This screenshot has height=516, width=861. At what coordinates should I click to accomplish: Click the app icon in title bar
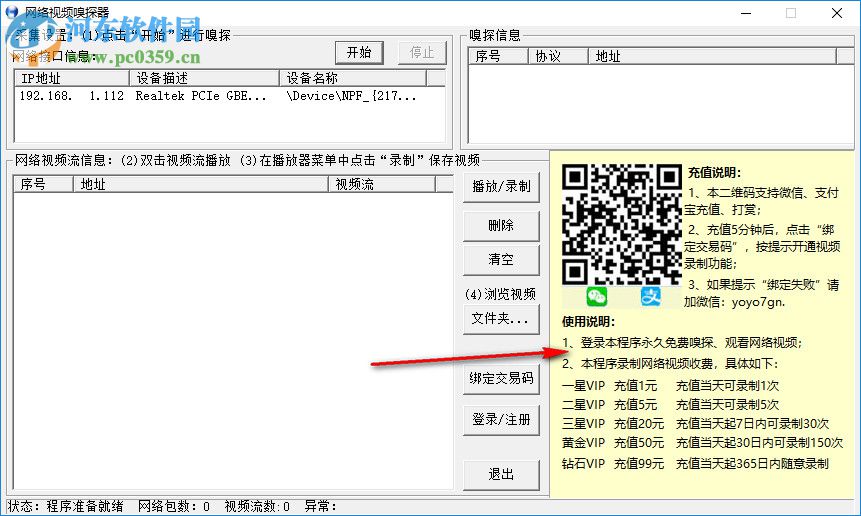point(12,12)
